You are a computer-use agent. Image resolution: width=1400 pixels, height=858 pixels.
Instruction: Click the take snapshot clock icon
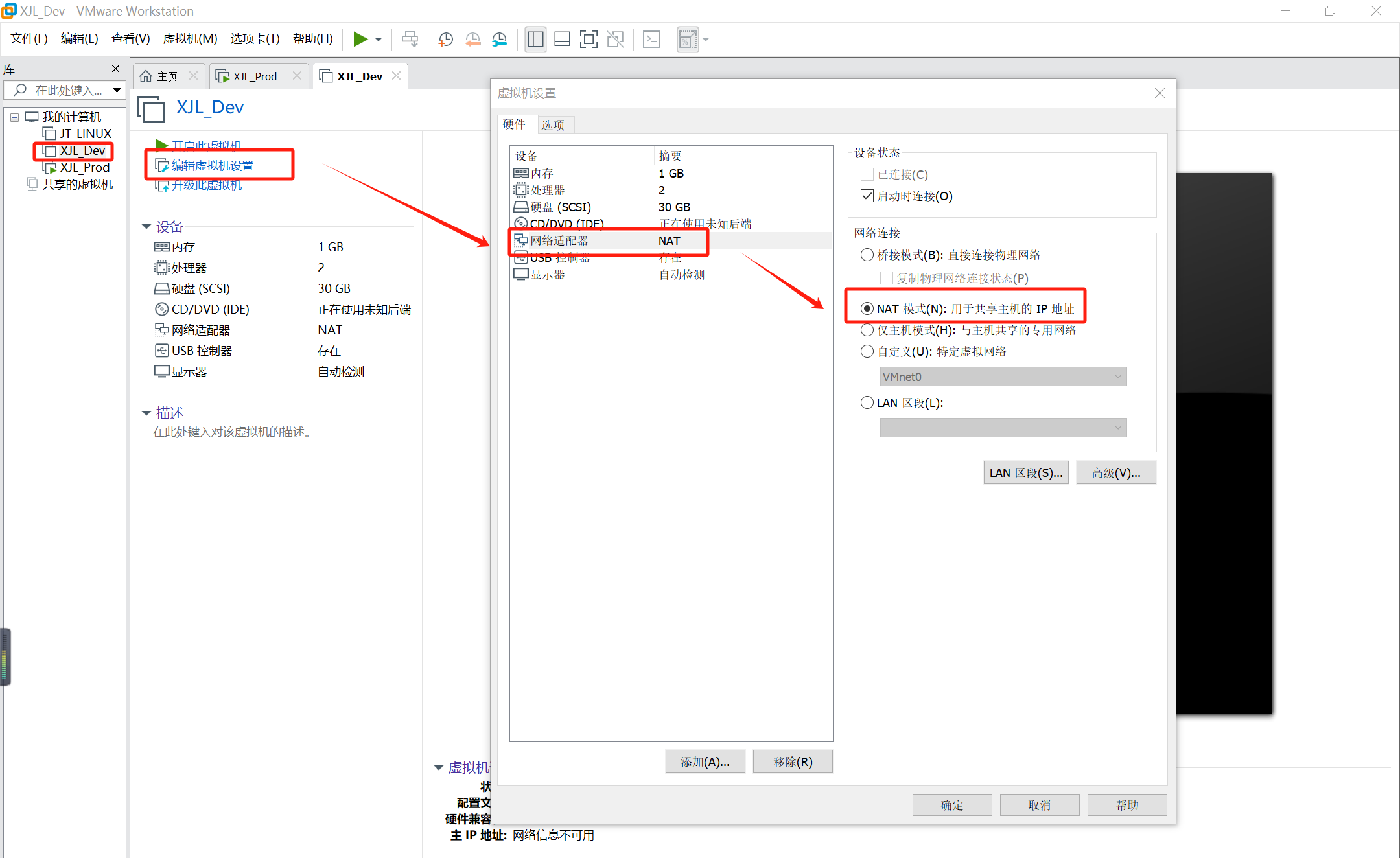[445, 40]
